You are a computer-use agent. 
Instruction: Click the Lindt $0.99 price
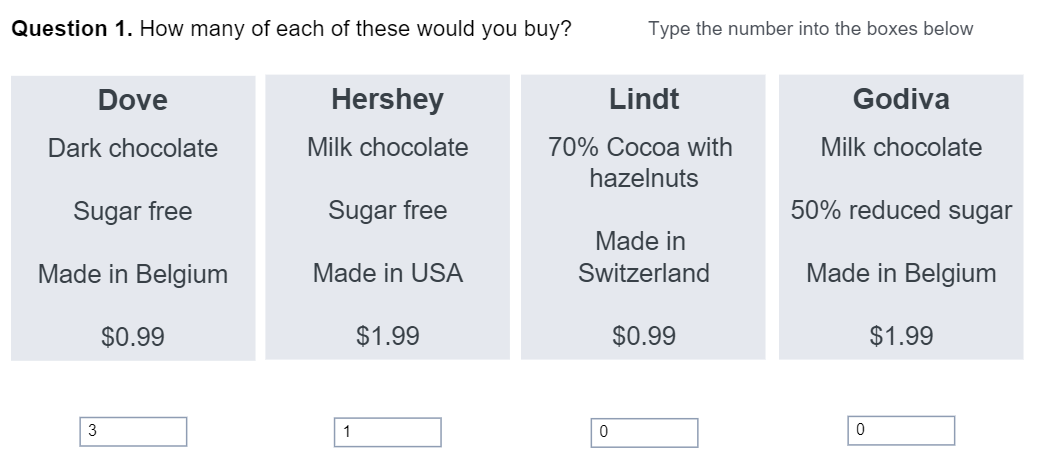pos(643,336)
